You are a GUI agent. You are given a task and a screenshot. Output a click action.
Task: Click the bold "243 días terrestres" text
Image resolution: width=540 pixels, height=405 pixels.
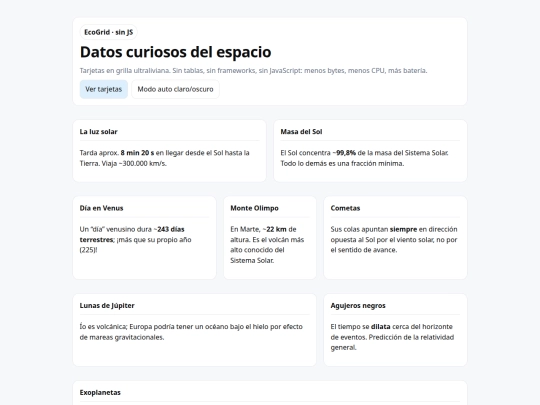tap(132, 234)
